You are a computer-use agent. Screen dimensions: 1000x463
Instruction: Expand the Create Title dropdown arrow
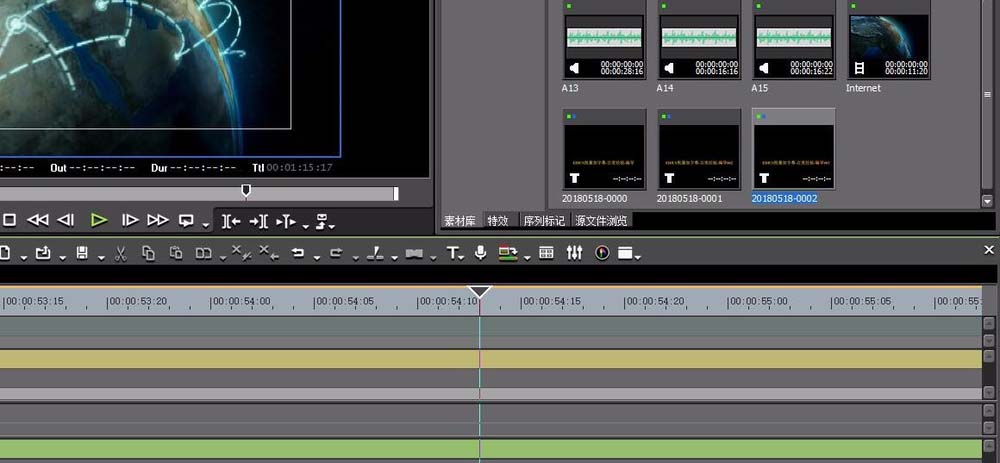(462, 256)
